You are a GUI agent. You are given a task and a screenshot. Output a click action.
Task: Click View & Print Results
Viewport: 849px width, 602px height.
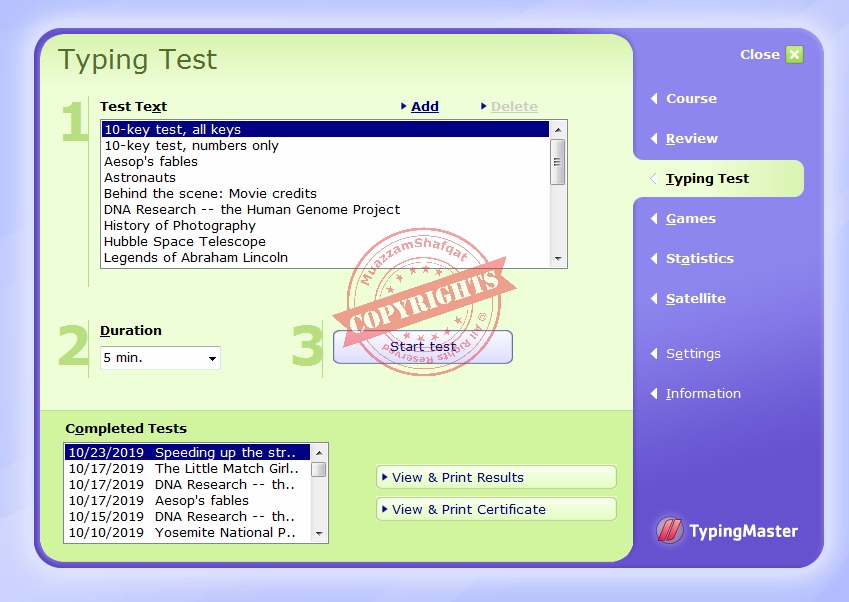pos(496,477)
